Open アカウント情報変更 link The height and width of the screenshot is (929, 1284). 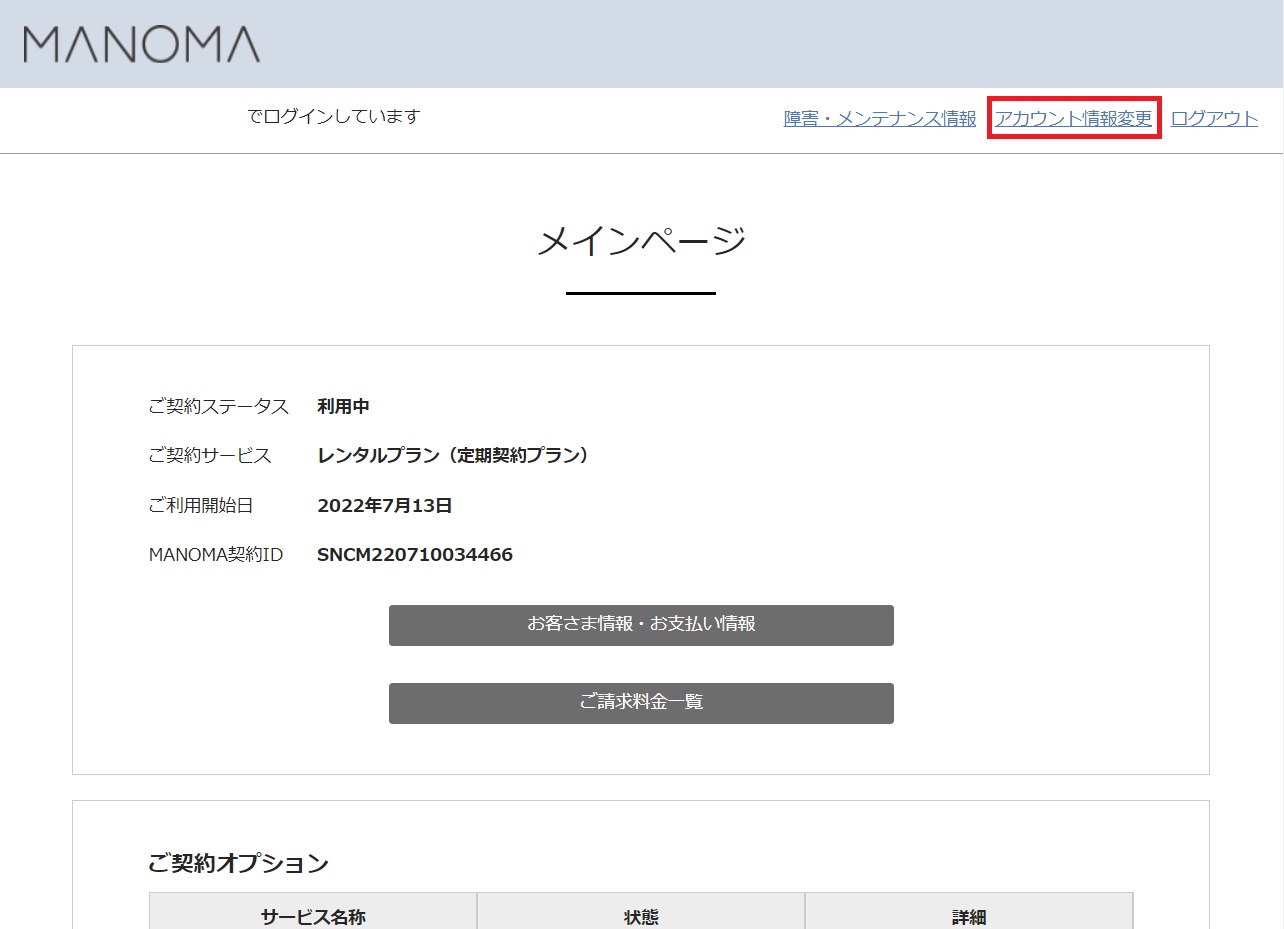coord(1073,118)
